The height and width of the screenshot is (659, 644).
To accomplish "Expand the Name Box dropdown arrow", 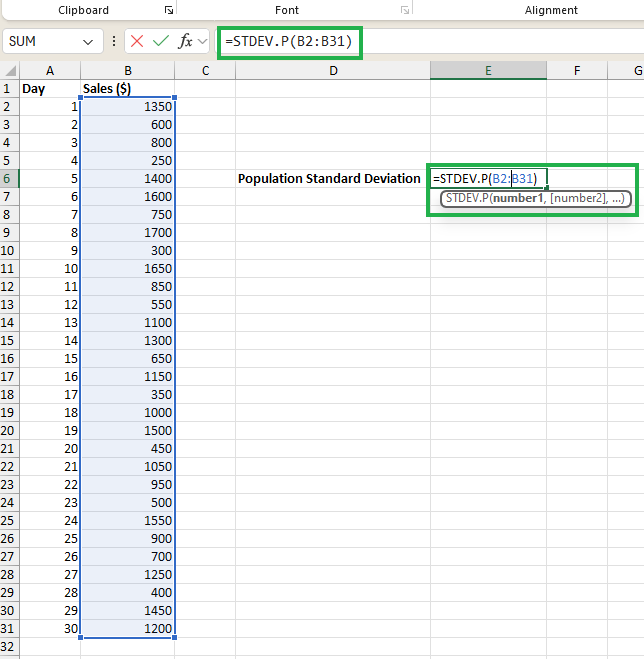I will 88,42.
